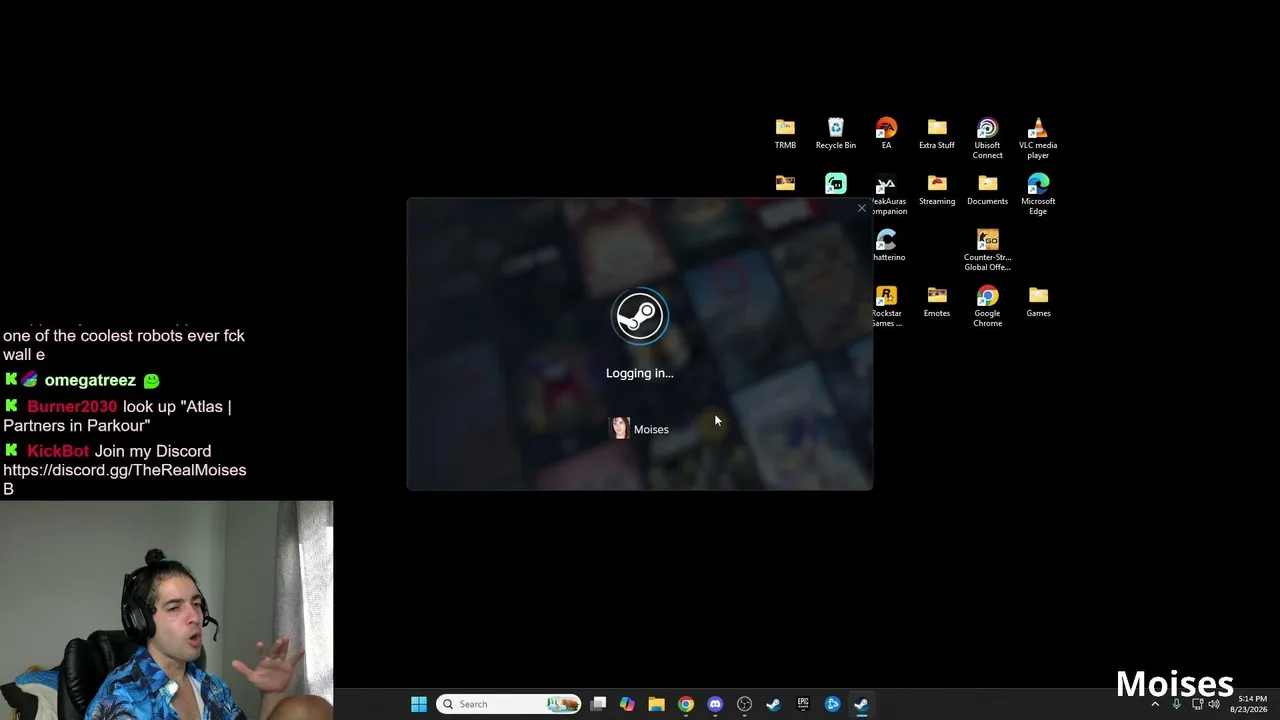Open the TRMB folder on the desktop
The height and width of the screenshot is (720, 1280).
(x=785, y=133)
